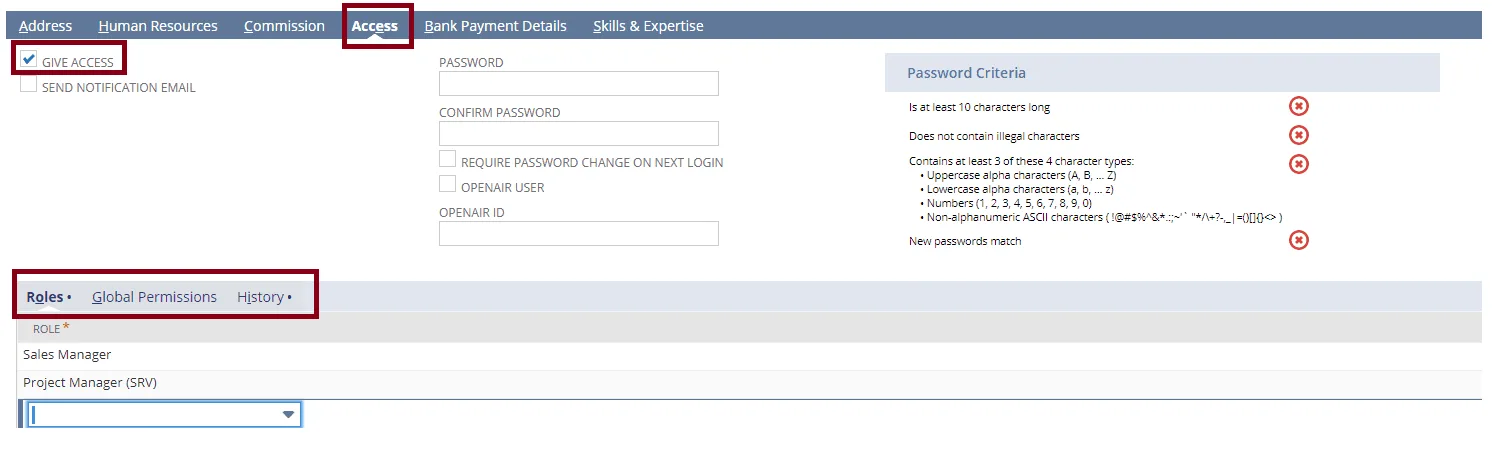Click the red X beside 'New passwords match'

1298,240
